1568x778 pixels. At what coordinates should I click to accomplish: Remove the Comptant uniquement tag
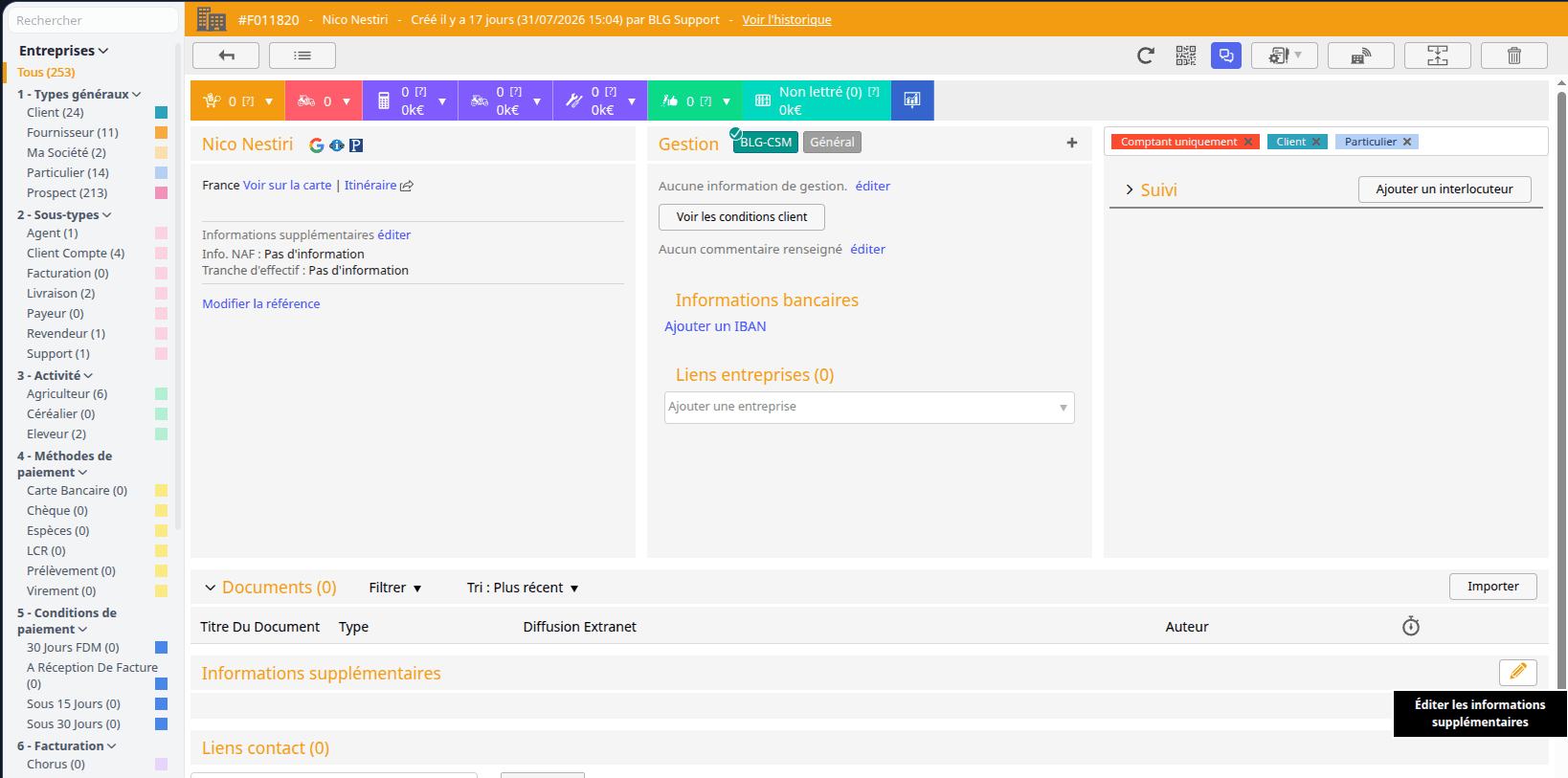point(1248,142)
